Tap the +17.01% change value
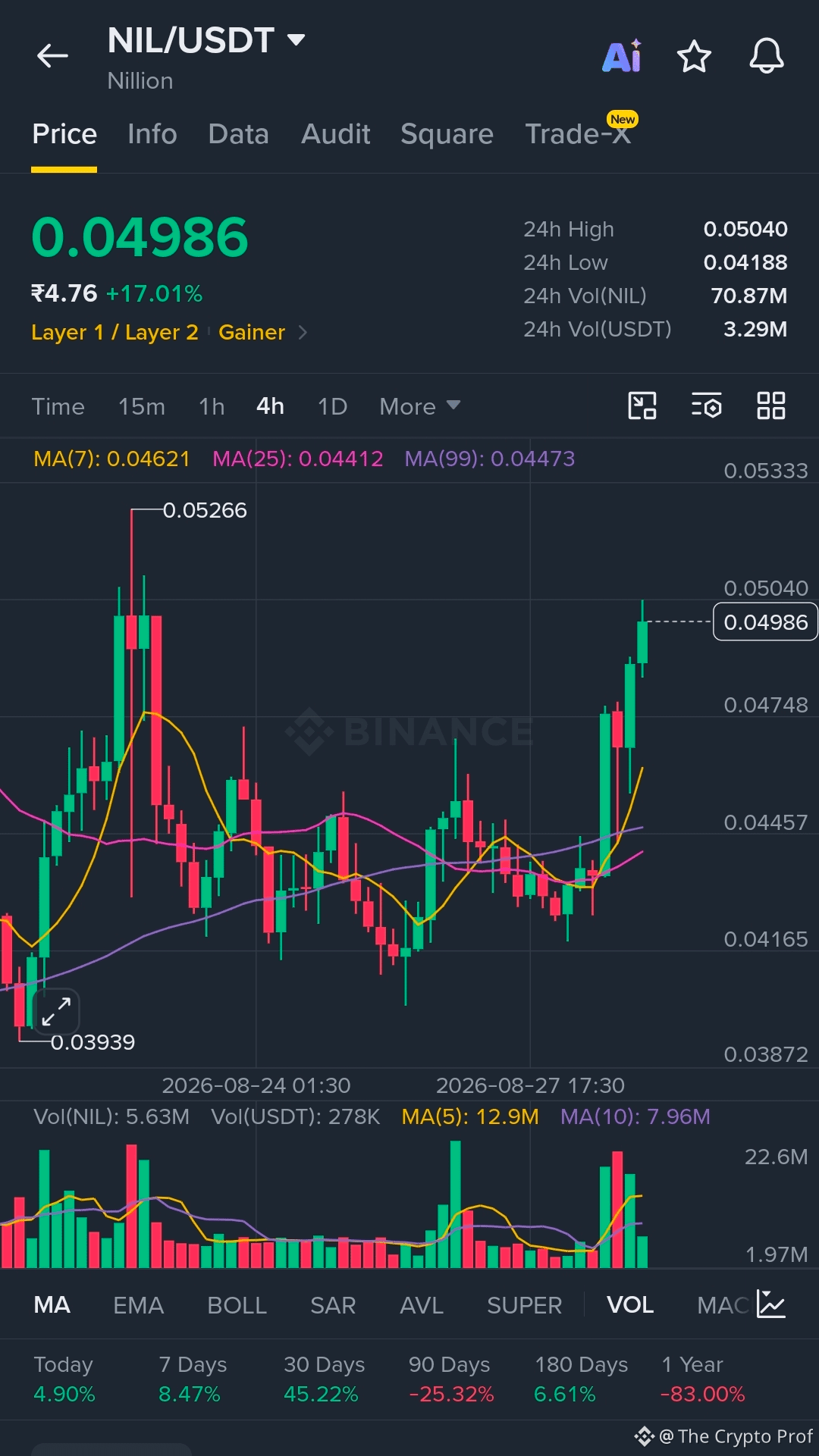 155,293
